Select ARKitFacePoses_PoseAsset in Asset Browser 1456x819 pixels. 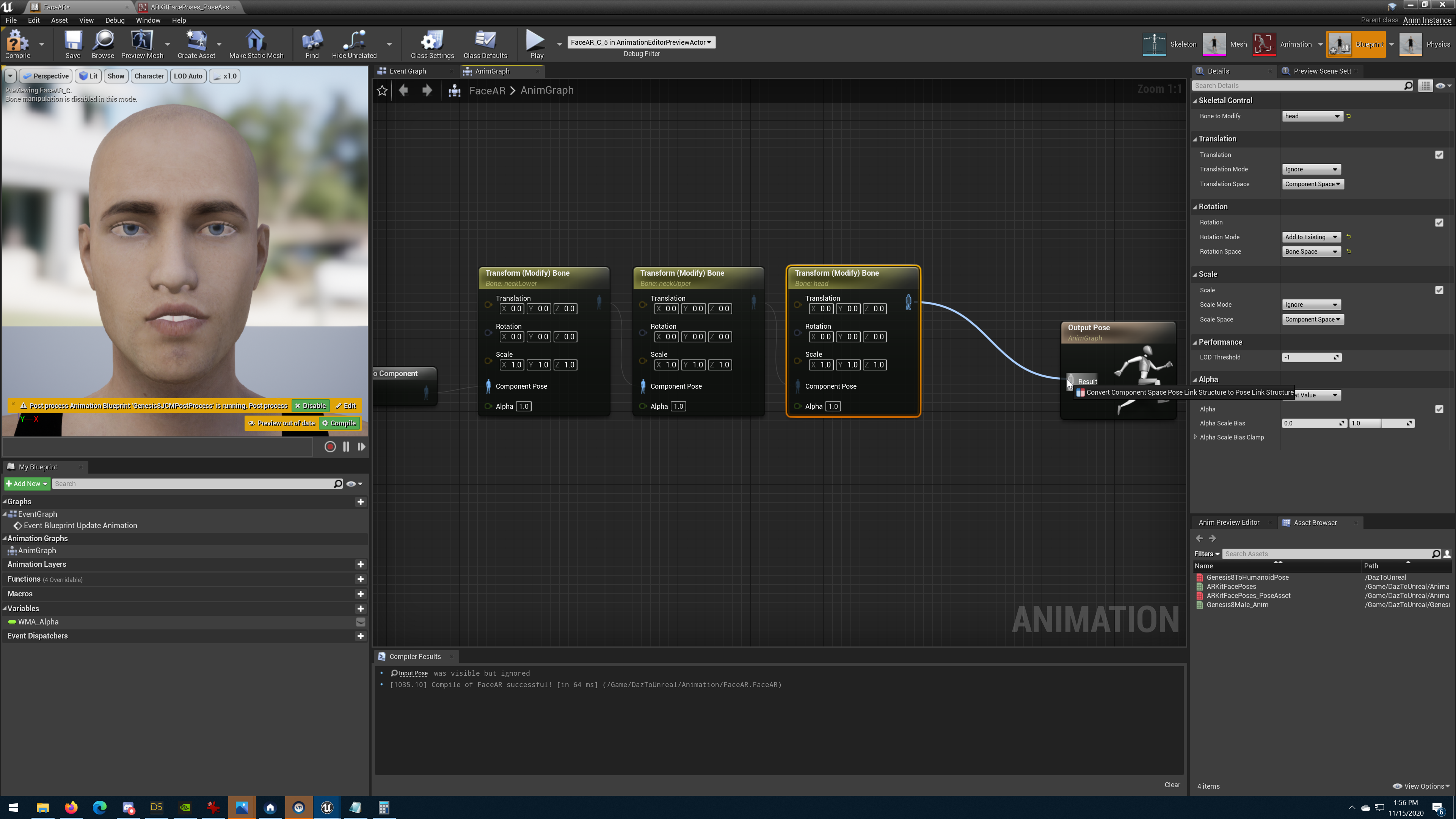[1248, 596]
